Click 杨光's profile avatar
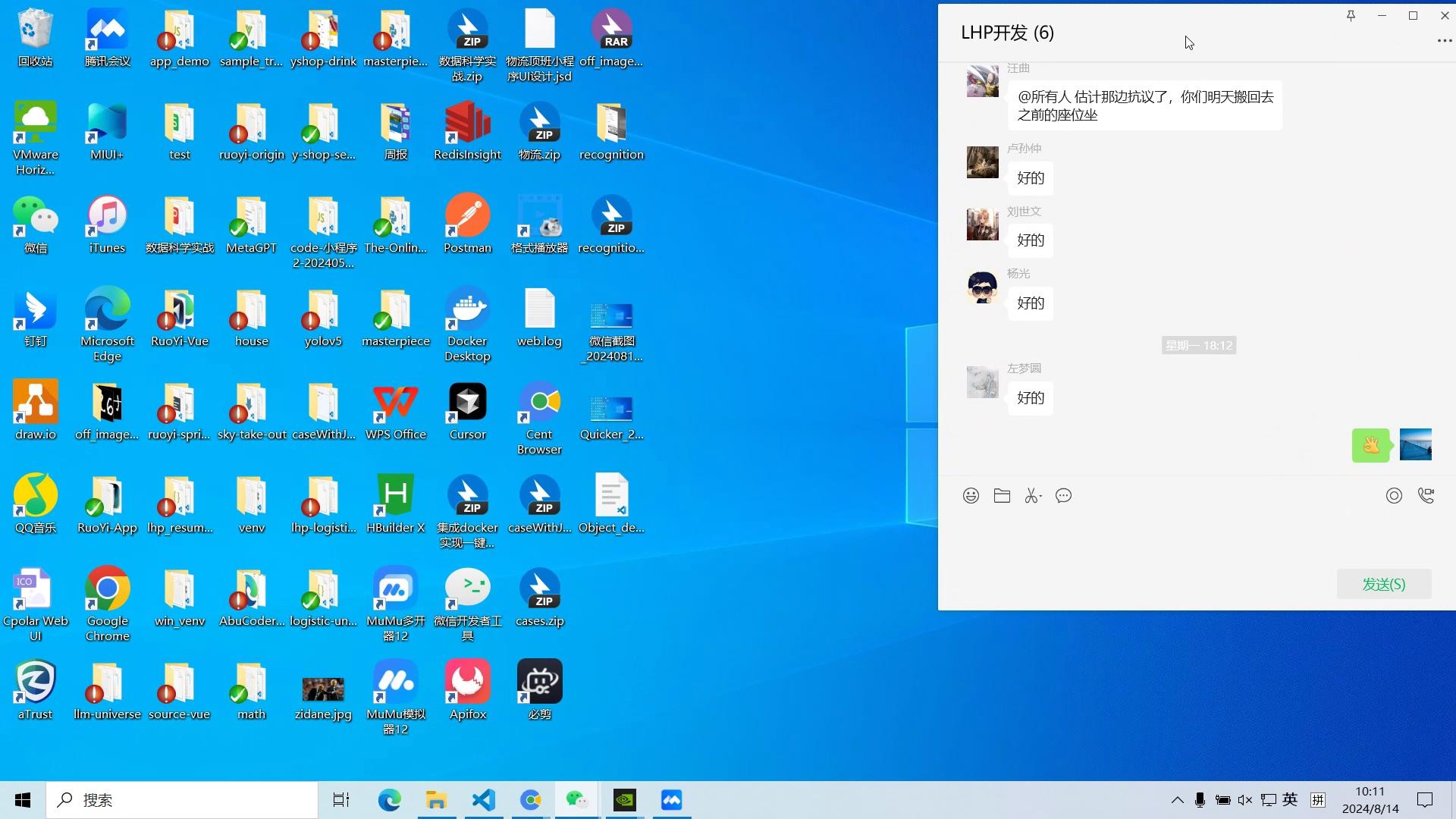 982,287
